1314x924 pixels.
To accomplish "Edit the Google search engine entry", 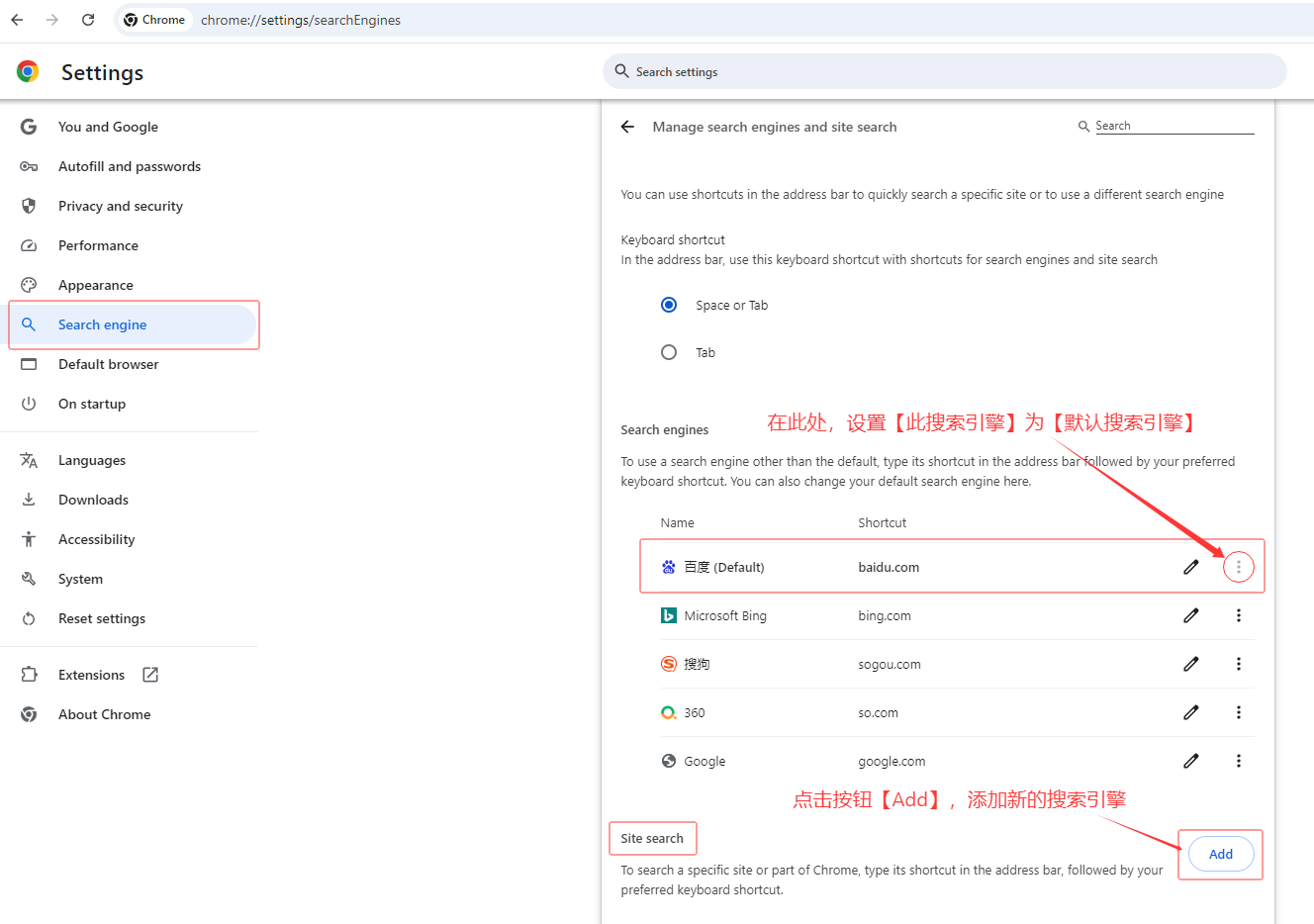I will click(x=1191, y=761).
